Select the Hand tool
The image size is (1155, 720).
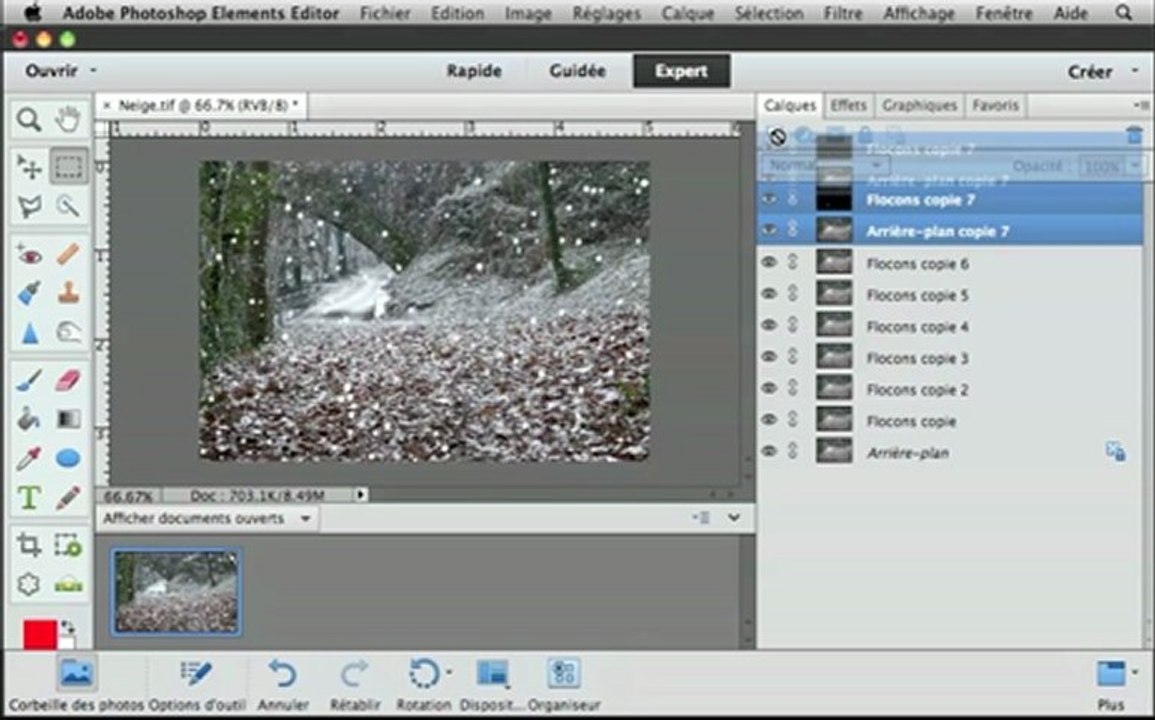coord(68,119)
